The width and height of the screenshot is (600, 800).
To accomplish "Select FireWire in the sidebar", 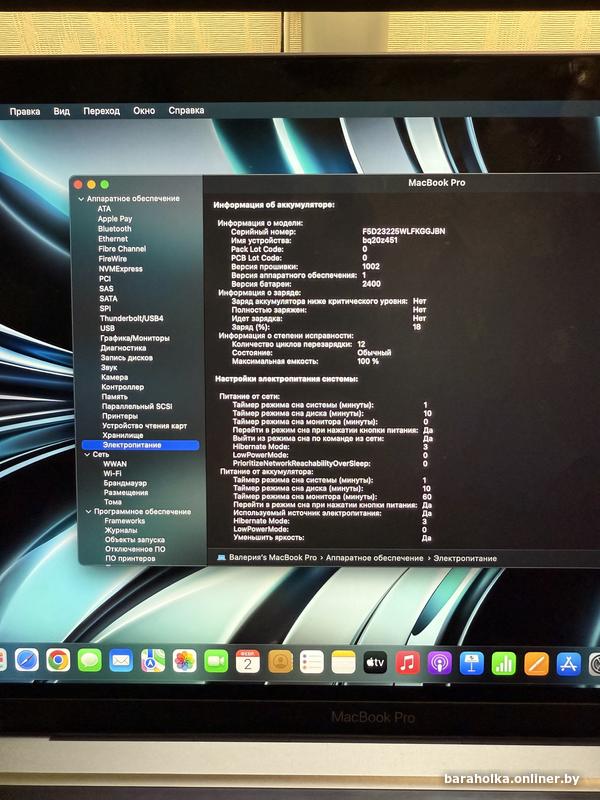I will (113, 259).
